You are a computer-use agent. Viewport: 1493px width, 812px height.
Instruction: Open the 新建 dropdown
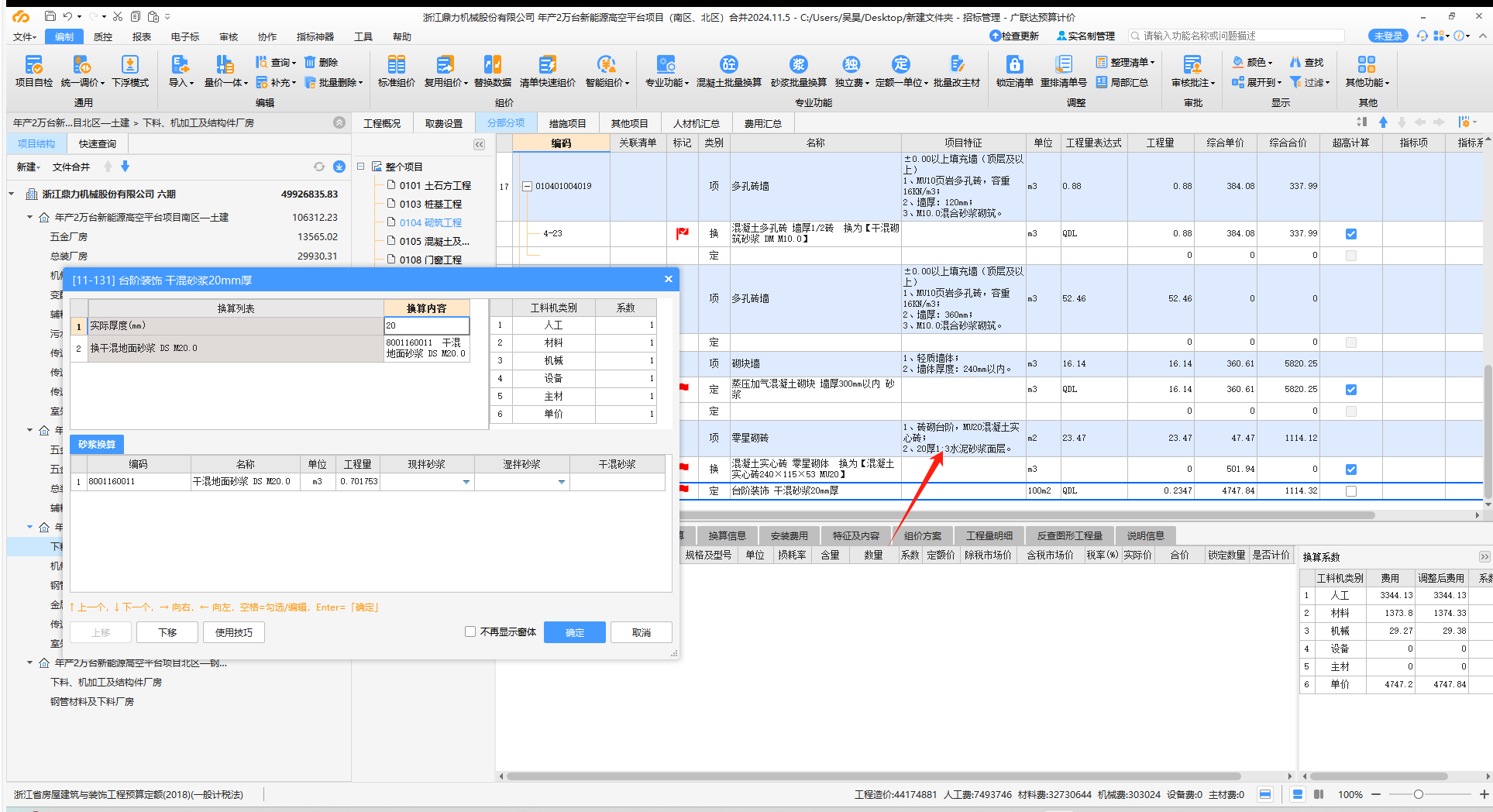coord(27,167)
